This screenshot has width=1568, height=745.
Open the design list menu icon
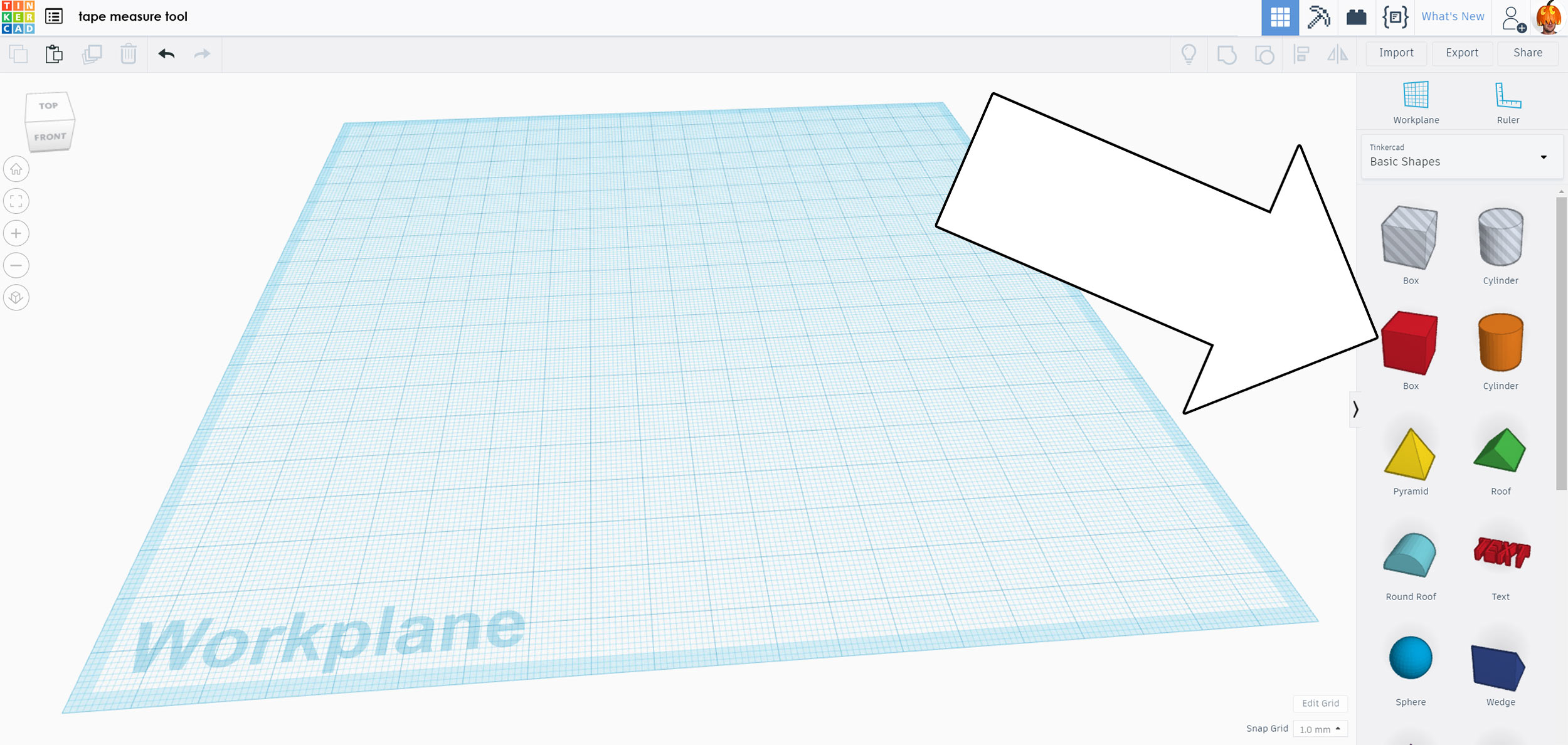click(x=54, y=17)
